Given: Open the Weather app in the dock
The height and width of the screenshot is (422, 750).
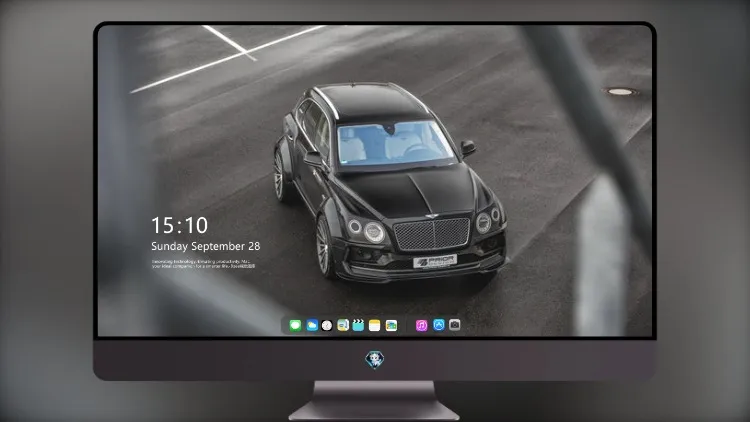Looking at the screenshot, I should (x=312, y=325).
